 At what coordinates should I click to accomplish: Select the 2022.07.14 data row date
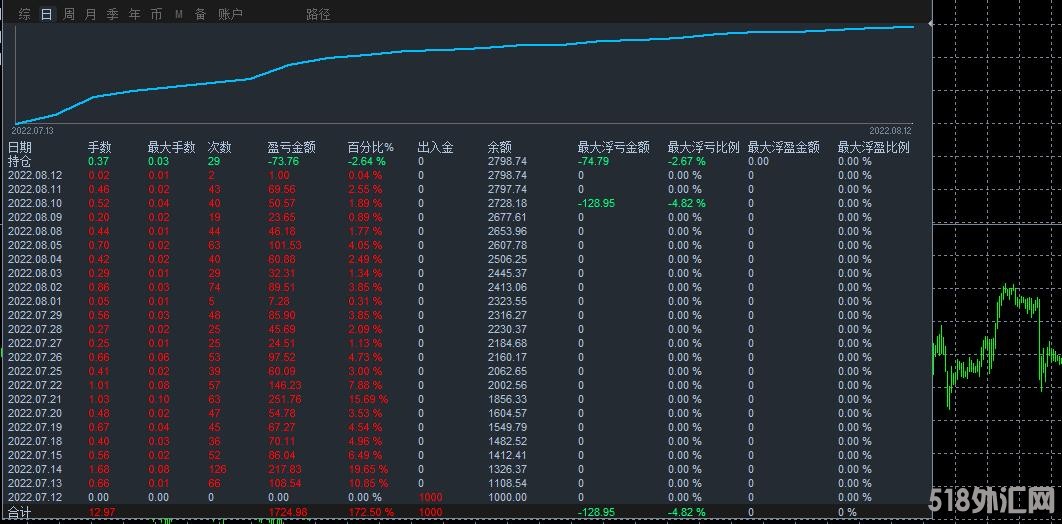35,469
